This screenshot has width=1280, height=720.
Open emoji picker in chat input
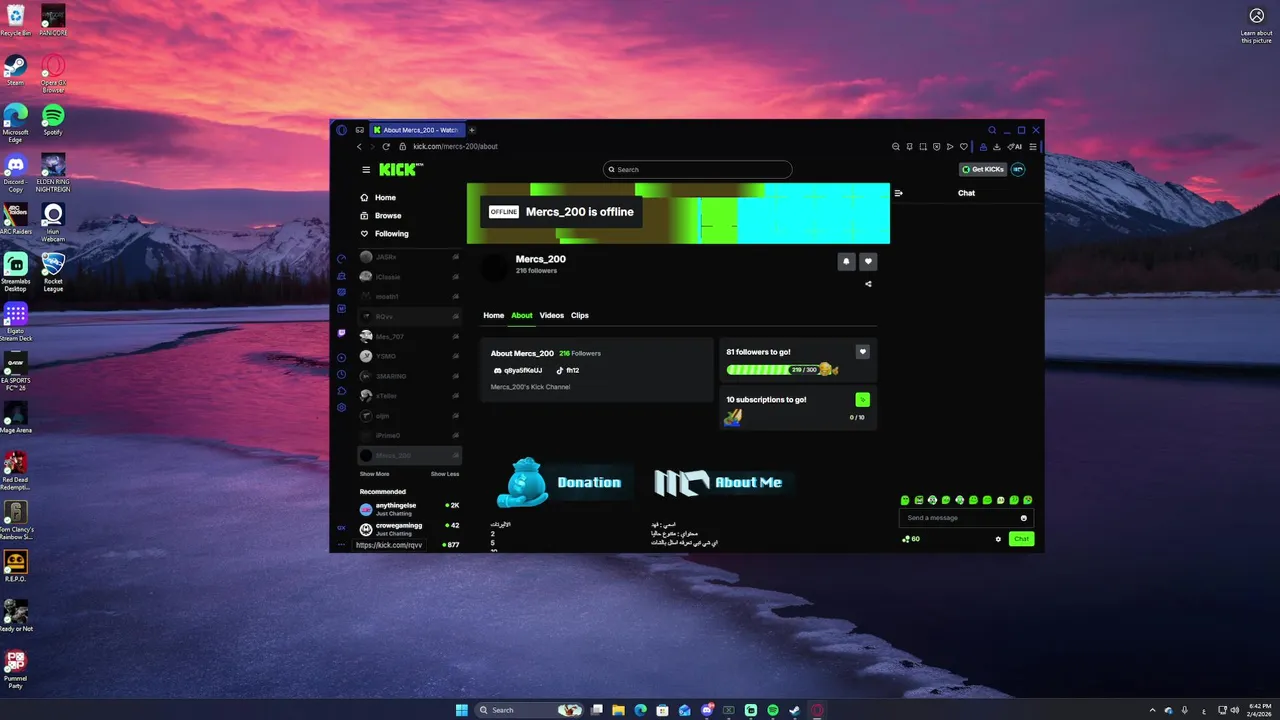click(x=1024, y=518)
